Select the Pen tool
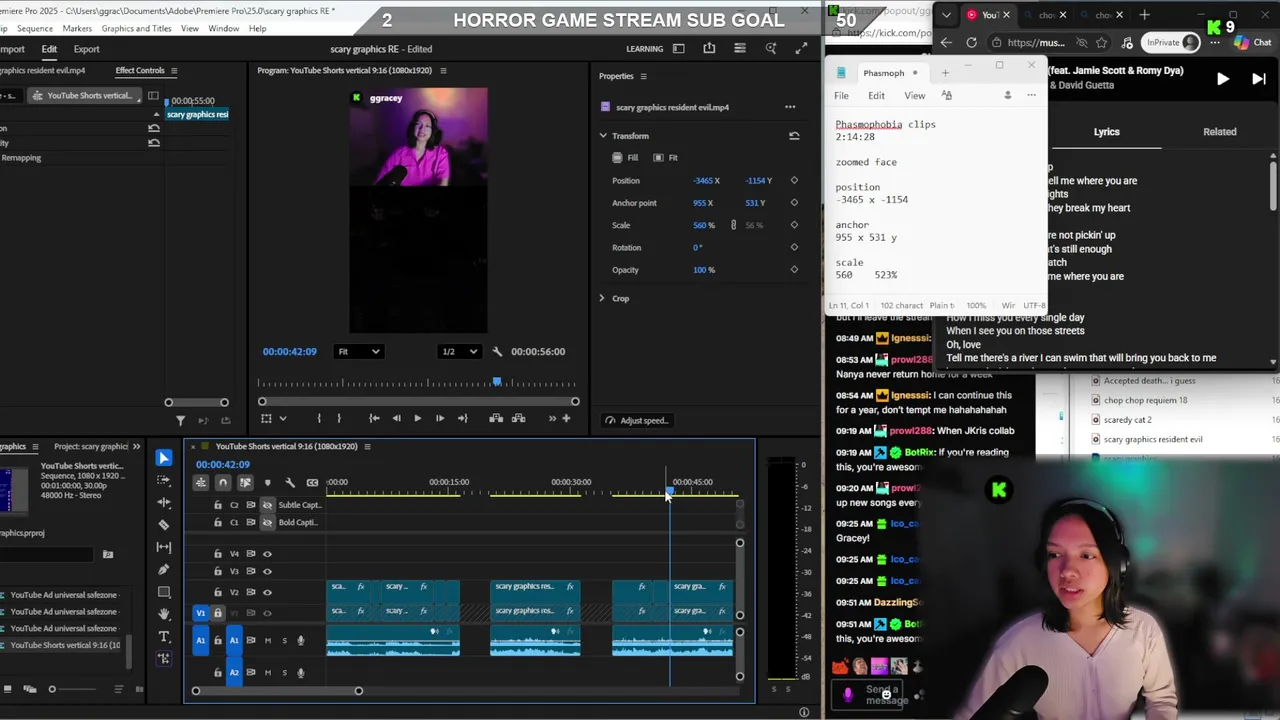The width and height of the screenshot is (1280, 720). (164, 569)
